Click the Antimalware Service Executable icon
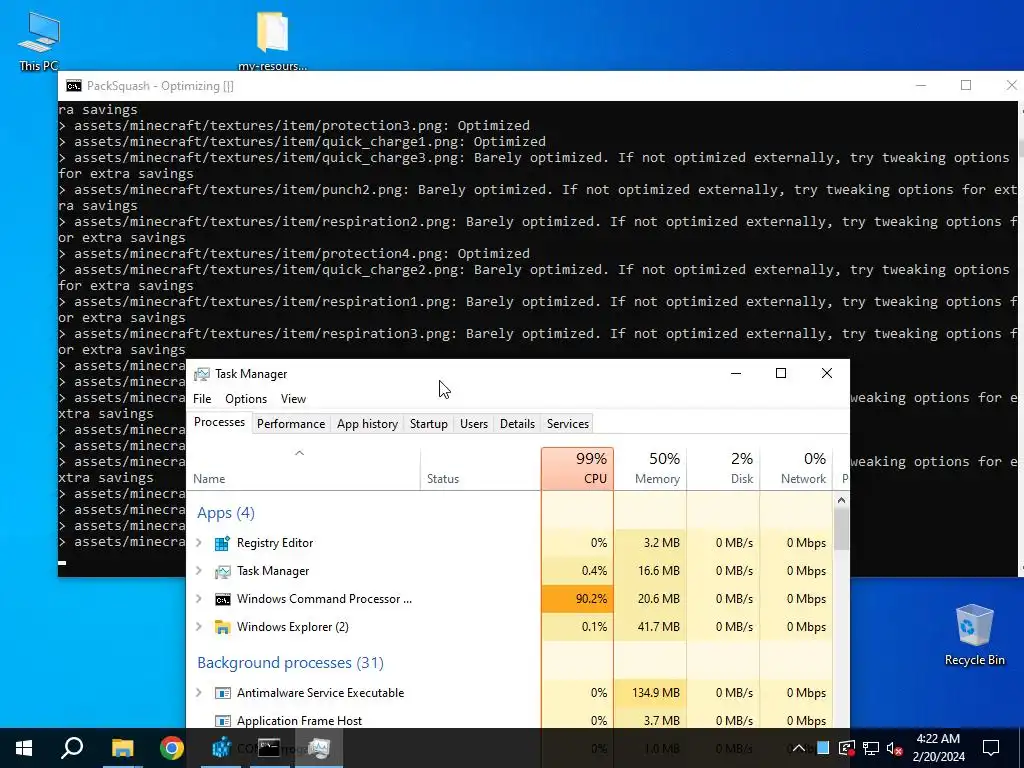 pyautogui.click(x=222, y=693)
